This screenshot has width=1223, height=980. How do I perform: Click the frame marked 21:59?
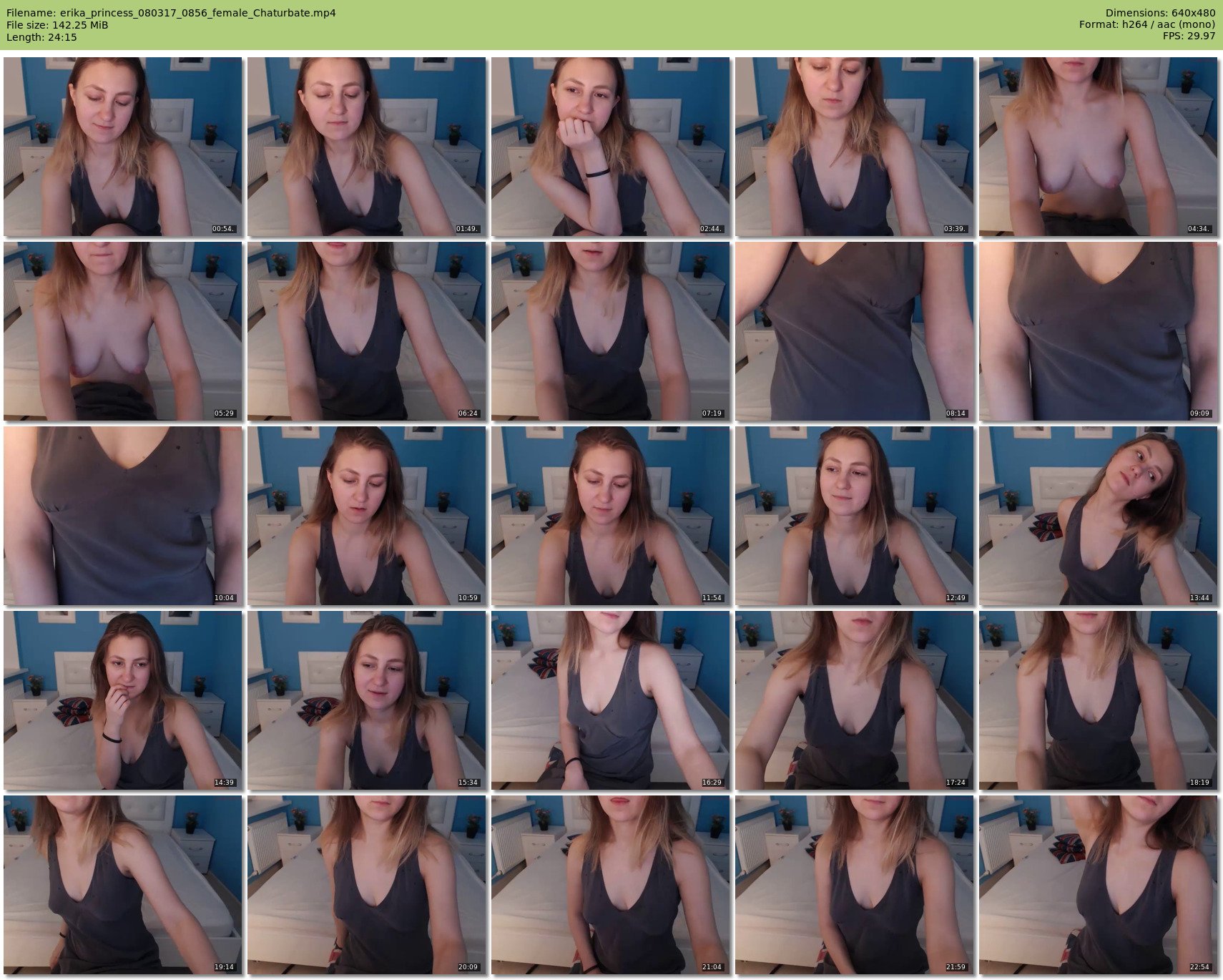click(855, 885)
